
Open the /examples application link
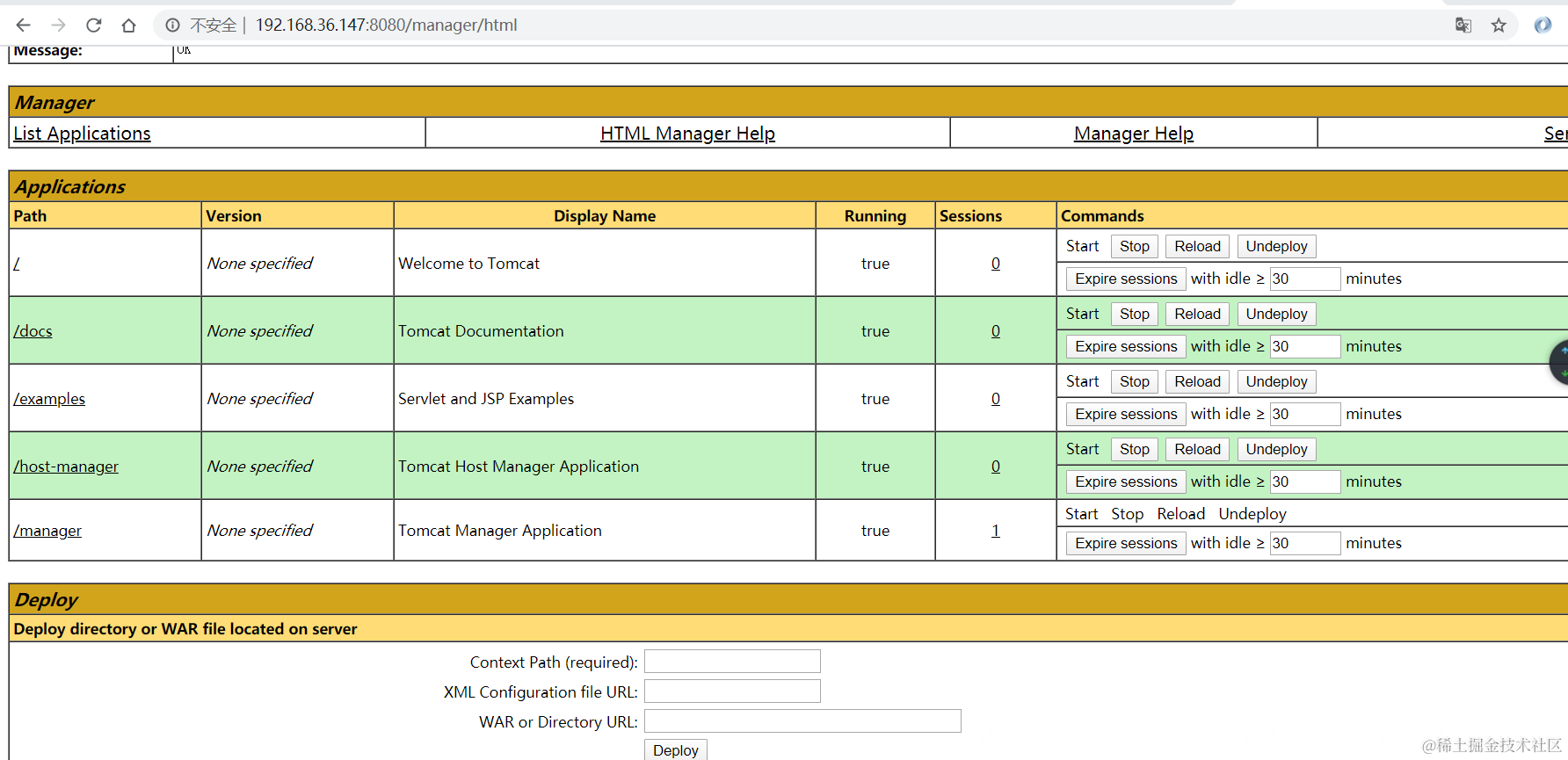tap(49, 399)
